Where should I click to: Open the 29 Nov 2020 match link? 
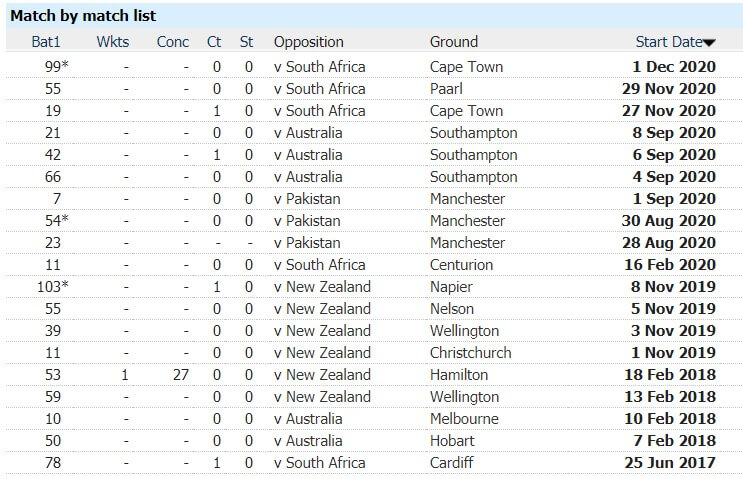pos(669,89)
